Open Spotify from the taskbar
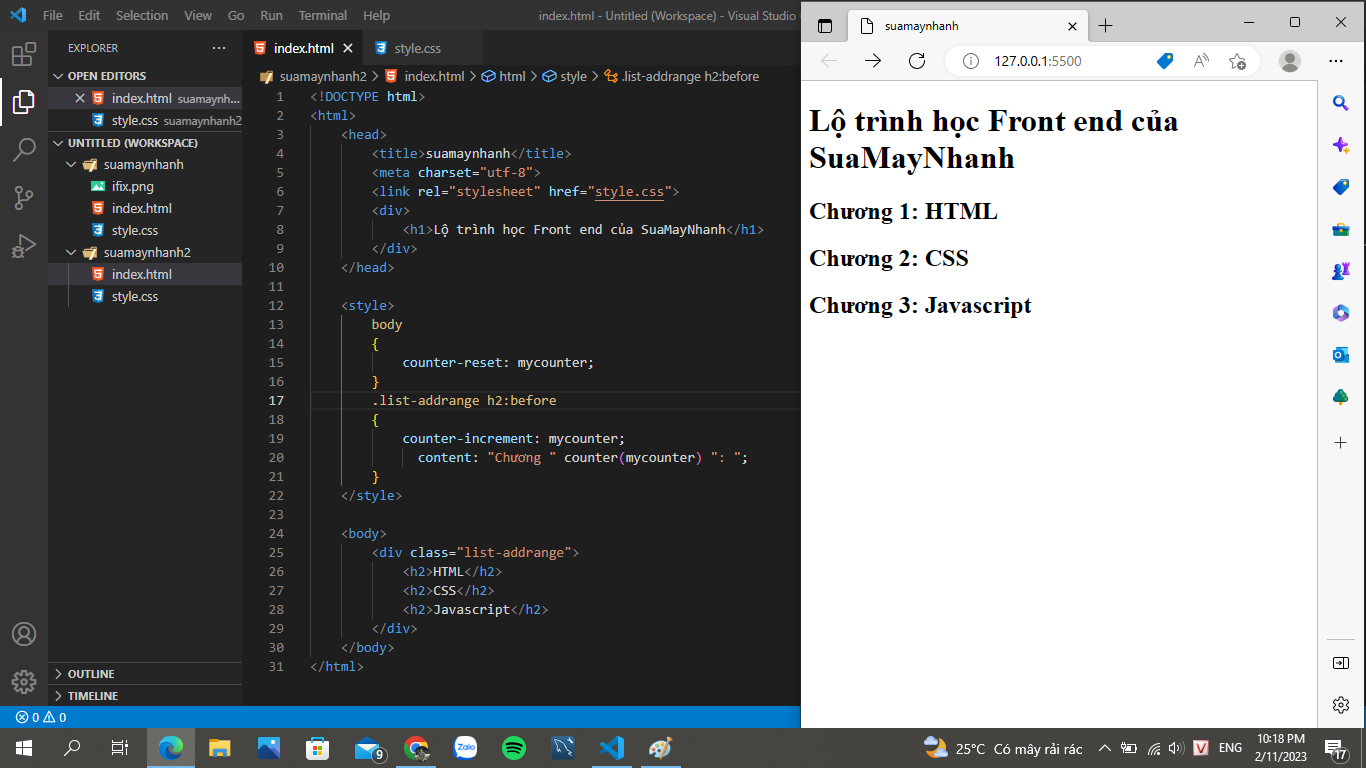1366x768 pixels. (514, 748)
